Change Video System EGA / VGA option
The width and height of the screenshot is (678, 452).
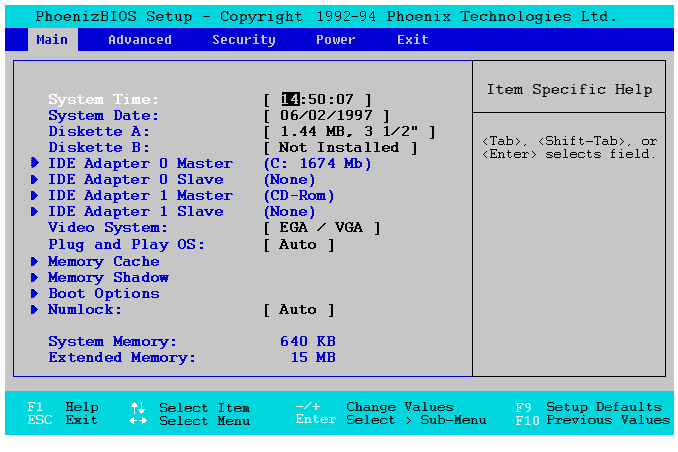coord(322,228)
